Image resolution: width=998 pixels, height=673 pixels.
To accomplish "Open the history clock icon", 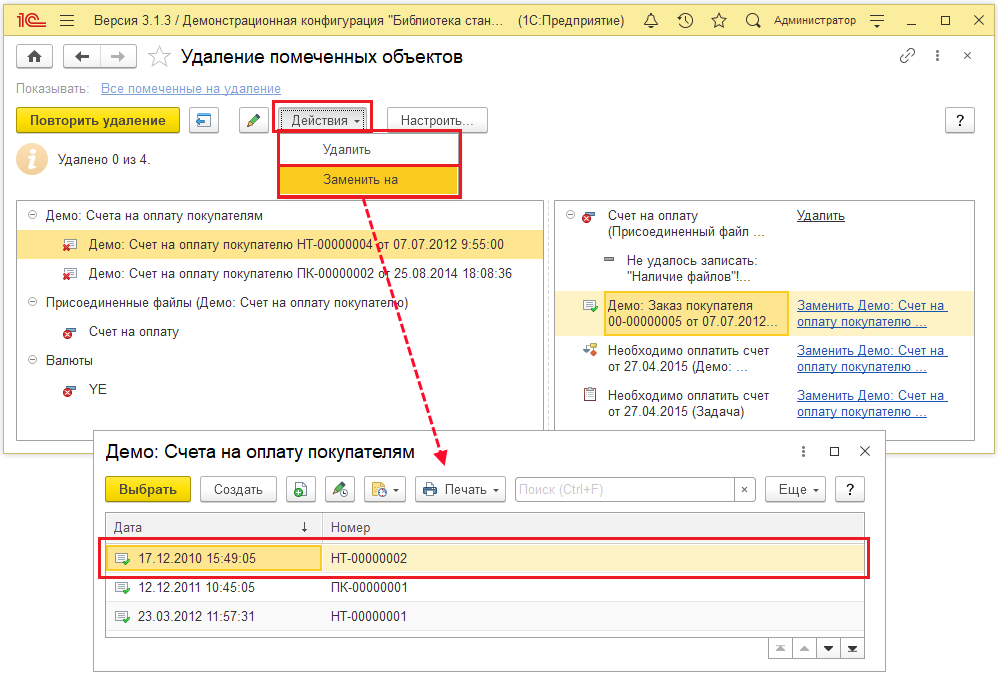I will tap(685, 20).
